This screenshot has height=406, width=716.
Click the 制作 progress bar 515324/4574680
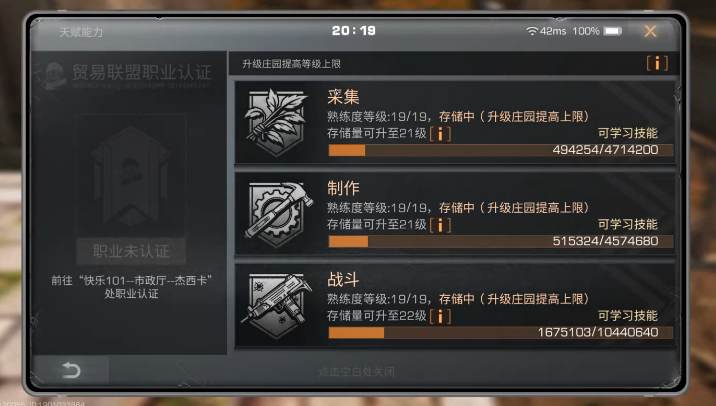coord(500,241)
